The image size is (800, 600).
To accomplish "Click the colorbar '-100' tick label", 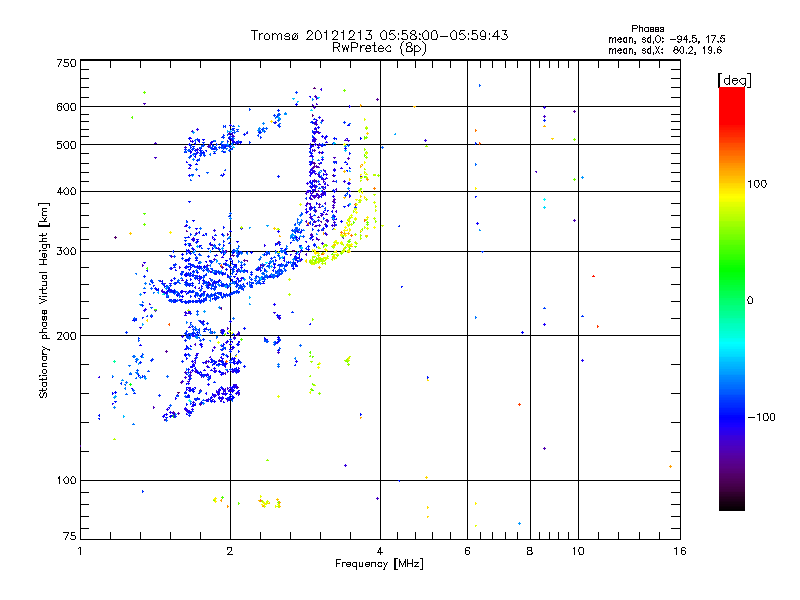I will coord(761,417).
